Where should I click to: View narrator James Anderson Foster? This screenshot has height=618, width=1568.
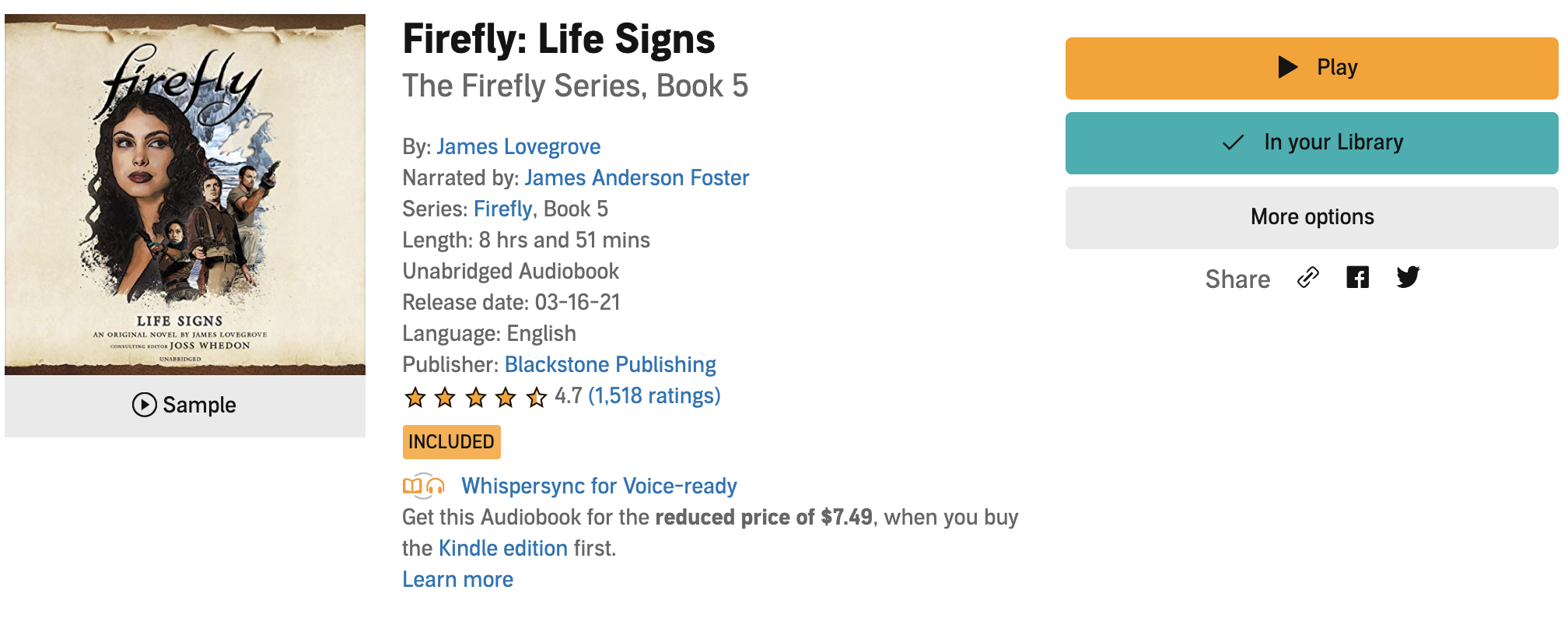pos(636,178)
